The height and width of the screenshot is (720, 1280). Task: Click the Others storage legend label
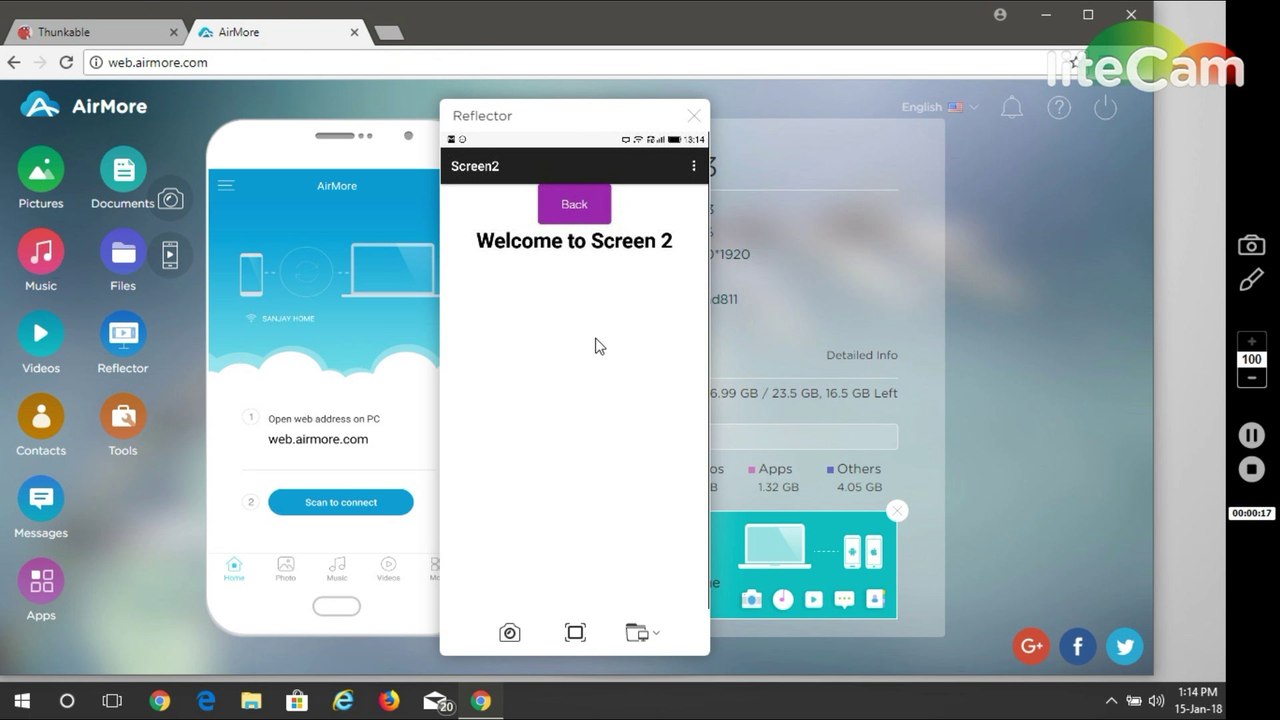pos(859,469)
